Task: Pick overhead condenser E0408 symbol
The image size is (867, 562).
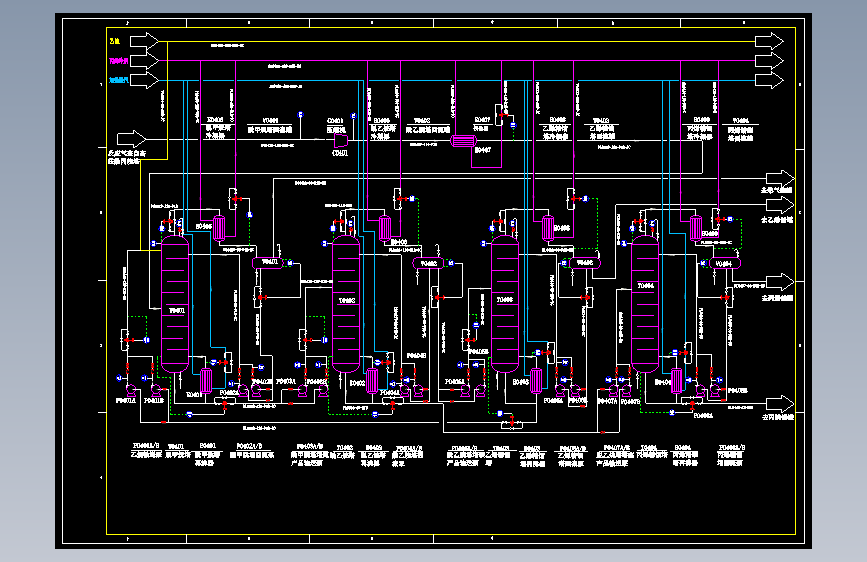Action: click(547, 228)
